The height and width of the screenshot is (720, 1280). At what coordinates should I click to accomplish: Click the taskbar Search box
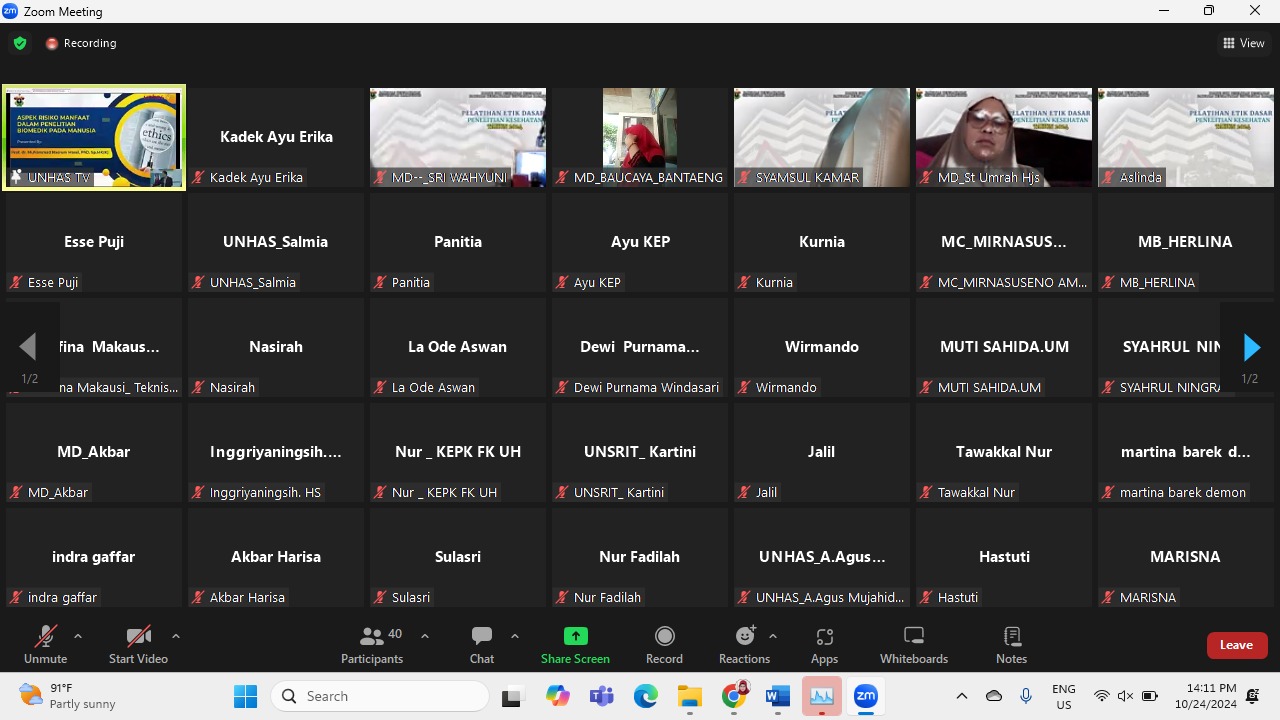point(380,696)
